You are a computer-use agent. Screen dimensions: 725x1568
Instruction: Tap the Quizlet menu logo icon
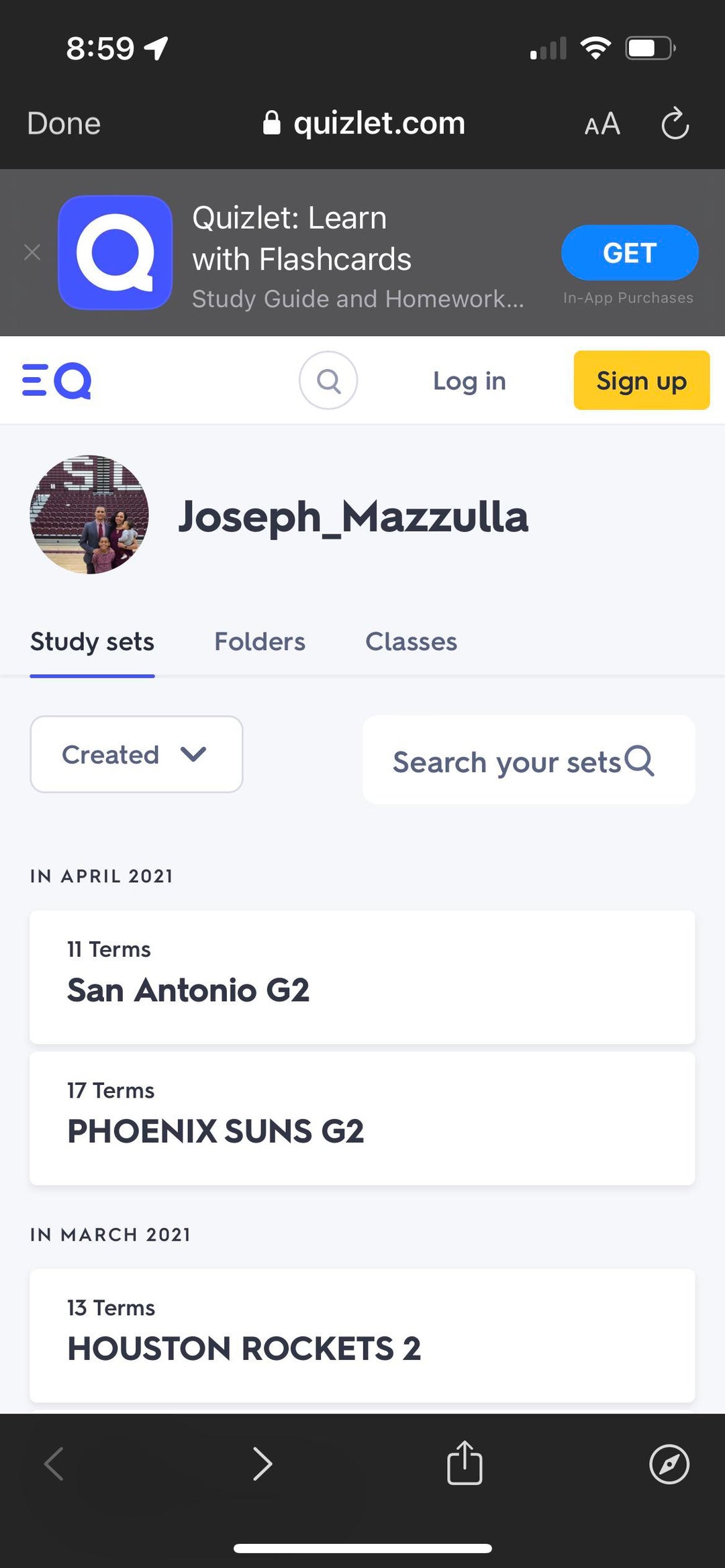57,381
